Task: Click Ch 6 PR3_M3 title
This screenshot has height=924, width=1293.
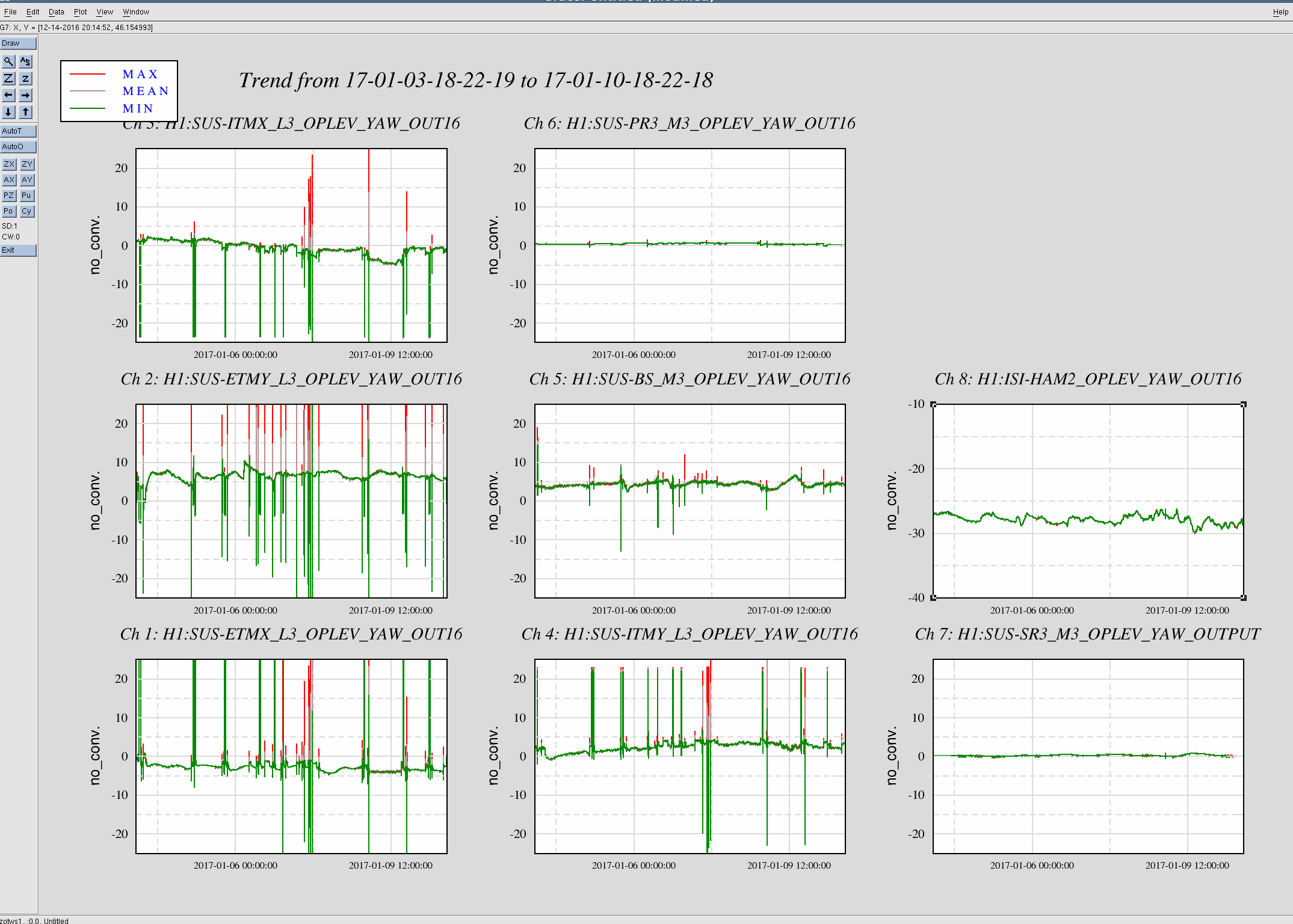Action: (x=690, y=123)
